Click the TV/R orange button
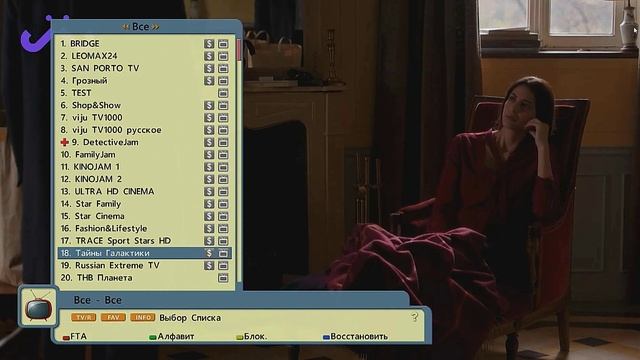 click(x=84, y=318)
